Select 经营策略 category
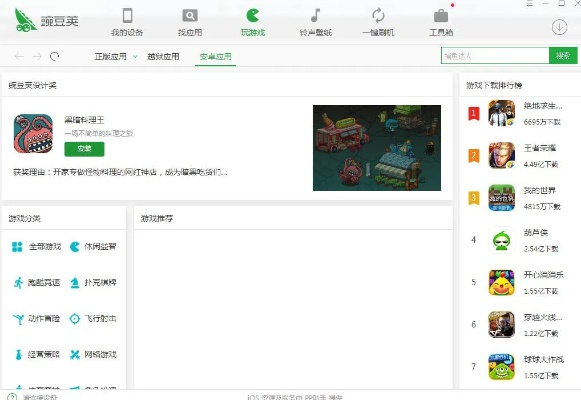This screenshot has height=400, width=581. tap(36, 354)
